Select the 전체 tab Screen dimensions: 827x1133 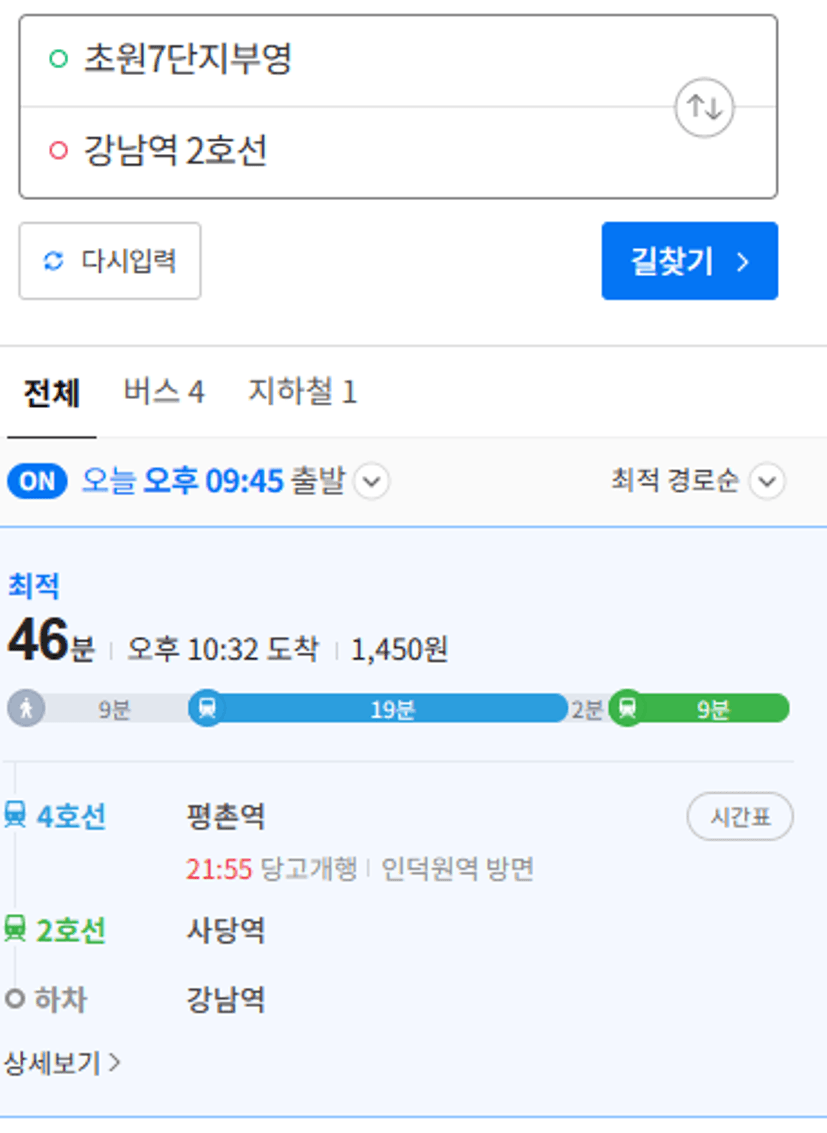point(51,394)
